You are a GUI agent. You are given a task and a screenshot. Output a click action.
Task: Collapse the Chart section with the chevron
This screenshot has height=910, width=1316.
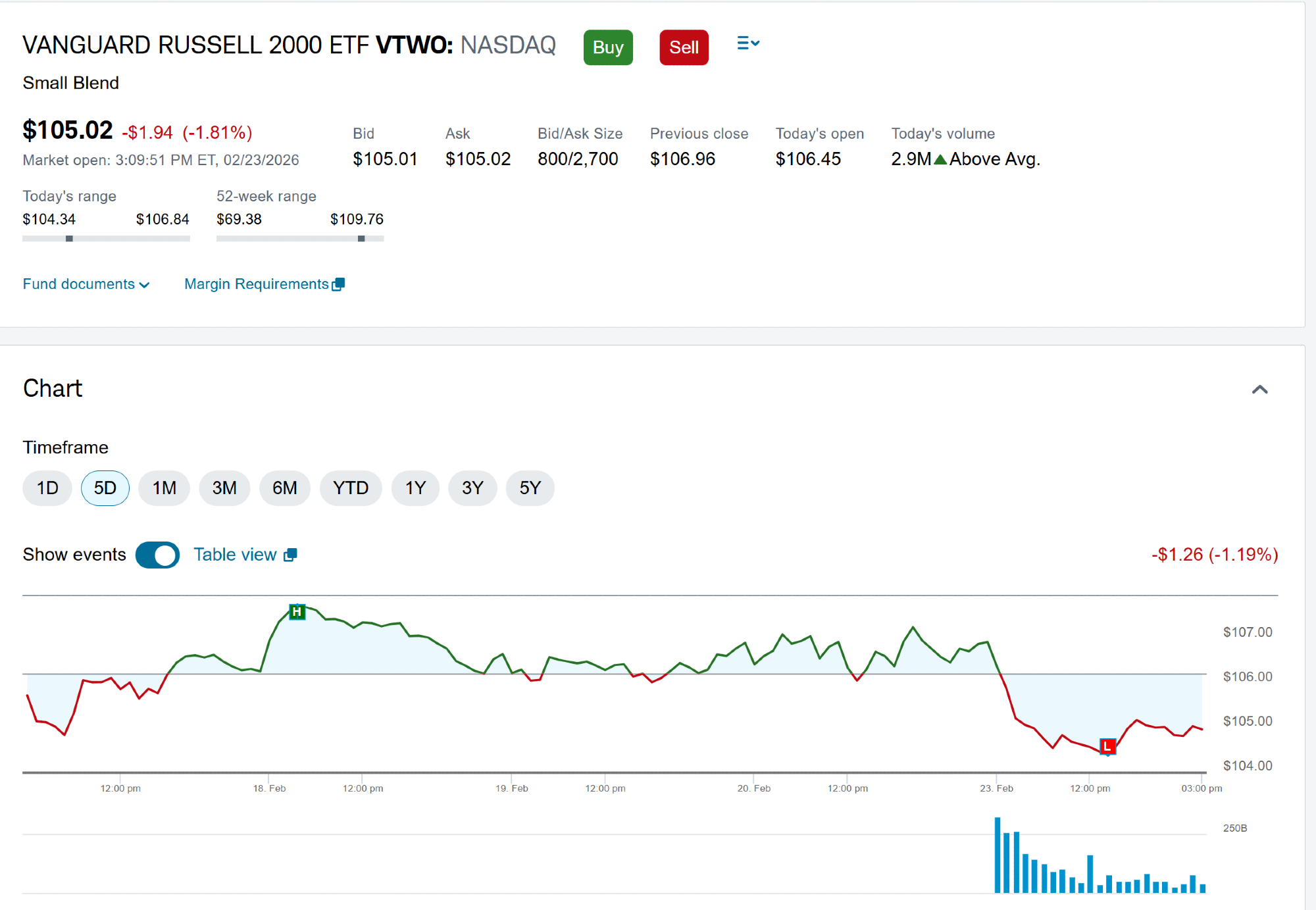click(x=1259, y=390)
